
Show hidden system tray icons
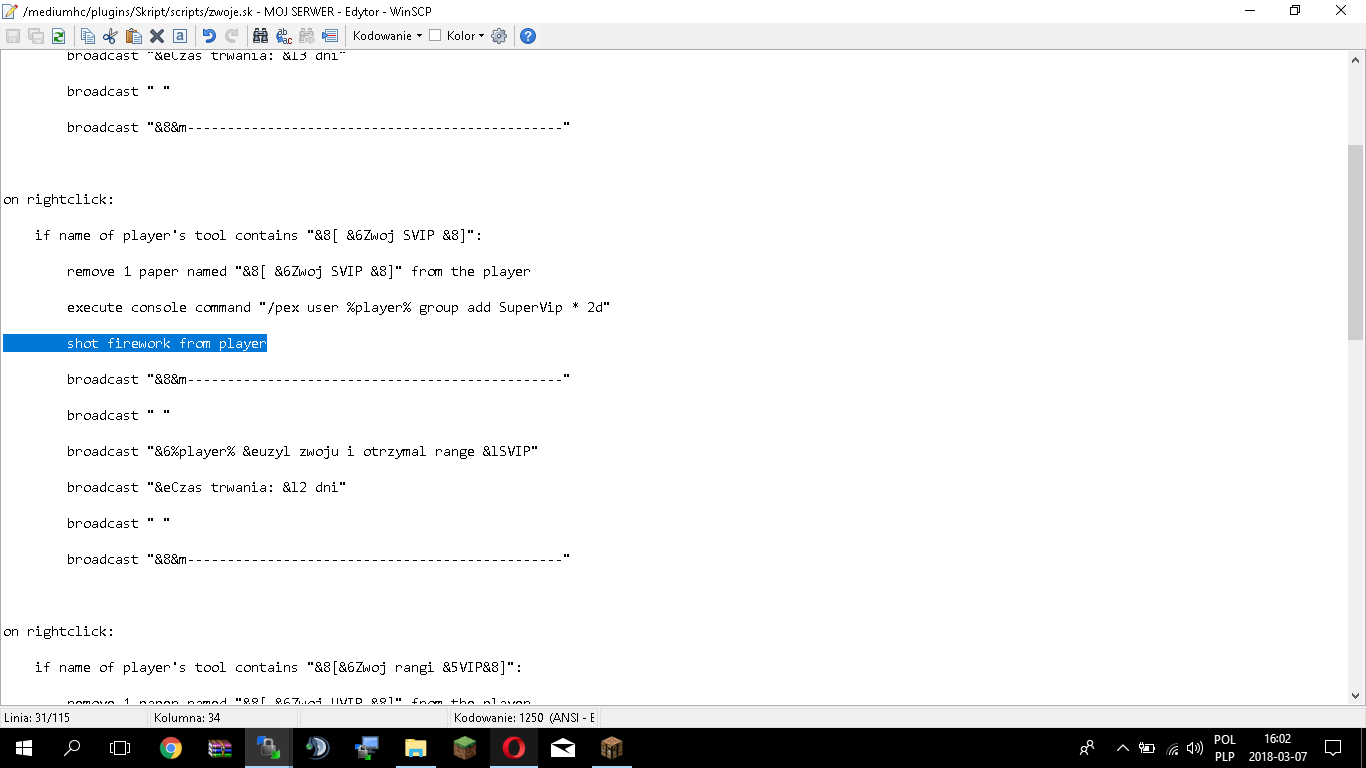(1122, 748)
